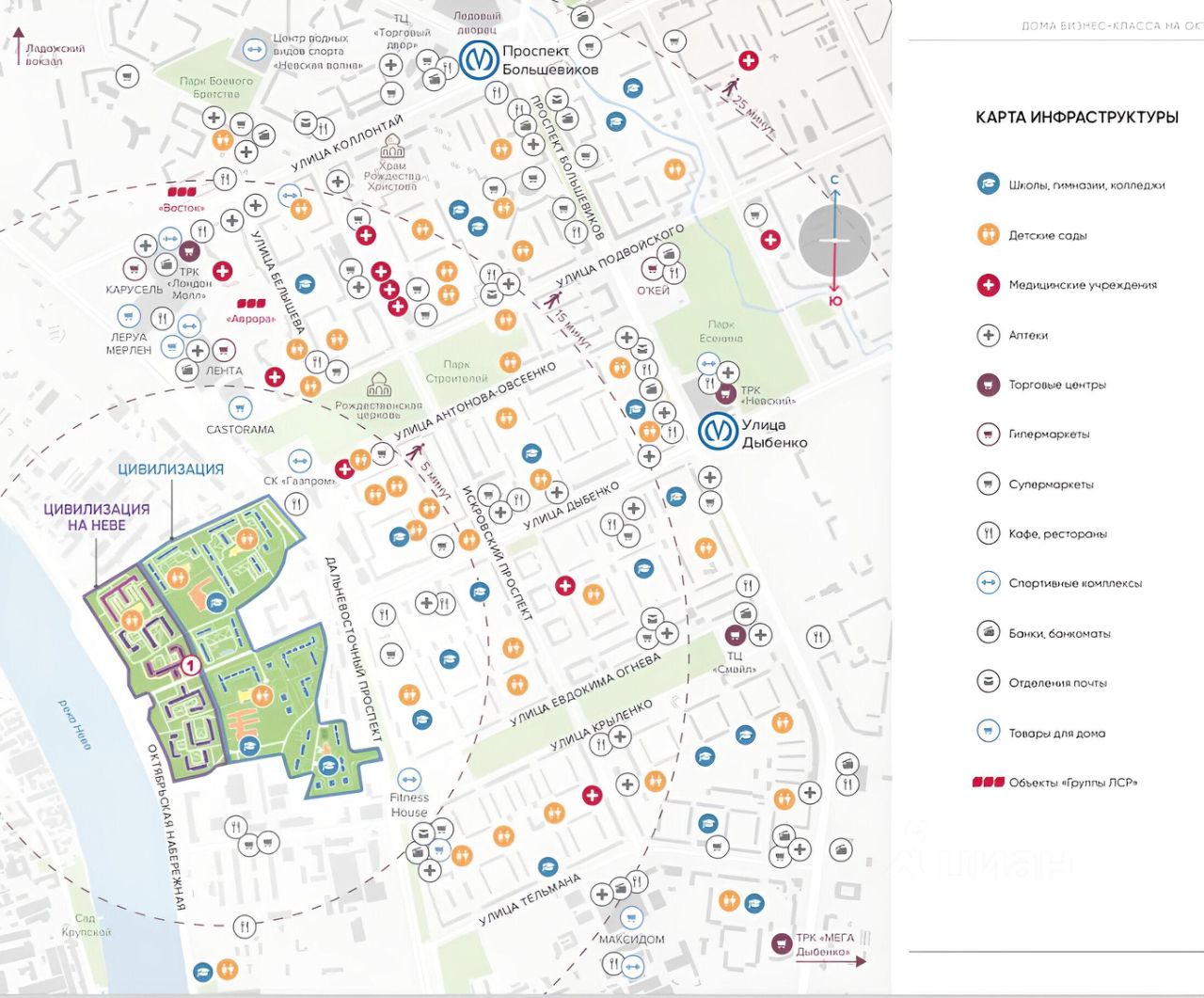Click the banks and ATMs legend icon
Screen dimensions: 1204x998
click(988, 632)
